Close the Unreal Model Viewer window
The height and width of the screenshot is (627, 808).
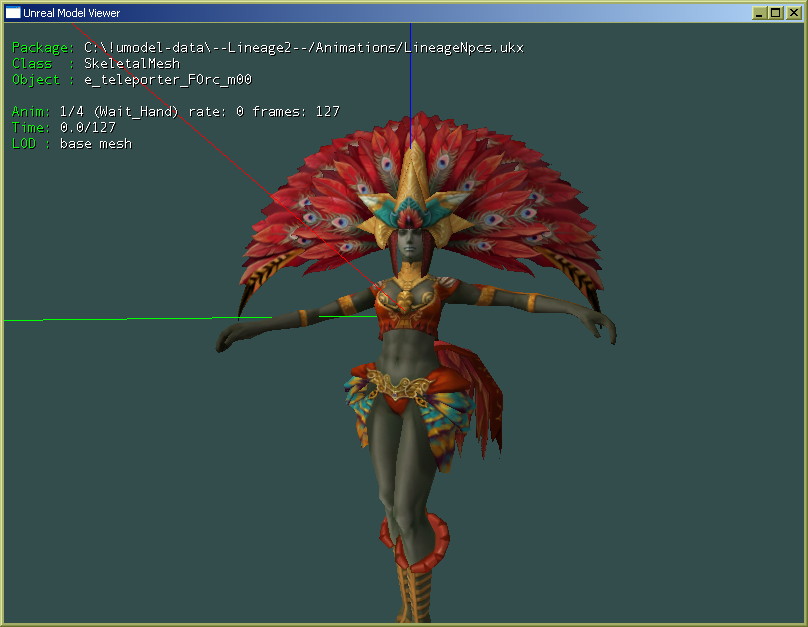(793, 13)
